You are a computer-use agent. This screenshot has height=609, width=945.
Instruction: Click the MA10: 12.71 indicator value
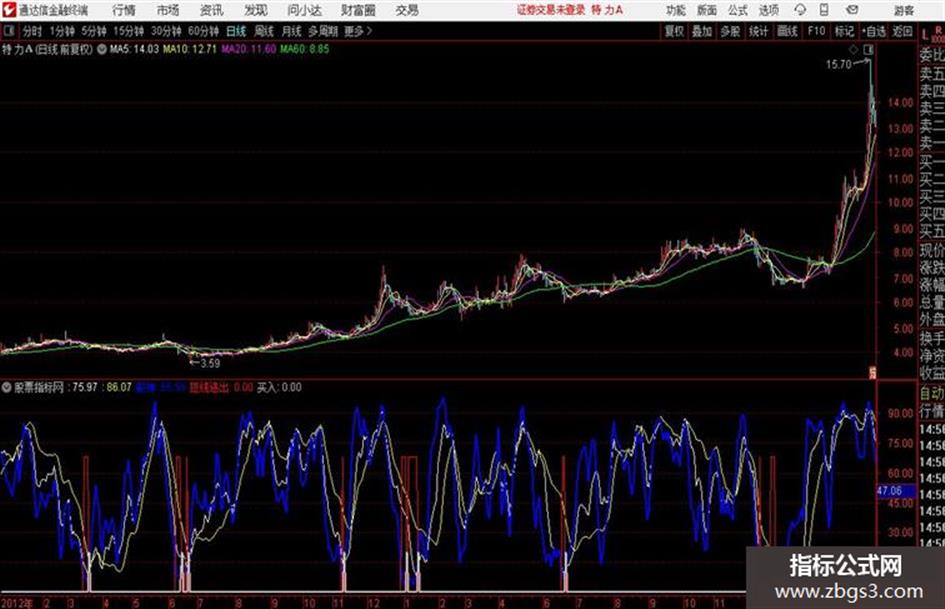pyautogui.click(x=189, y=49)
